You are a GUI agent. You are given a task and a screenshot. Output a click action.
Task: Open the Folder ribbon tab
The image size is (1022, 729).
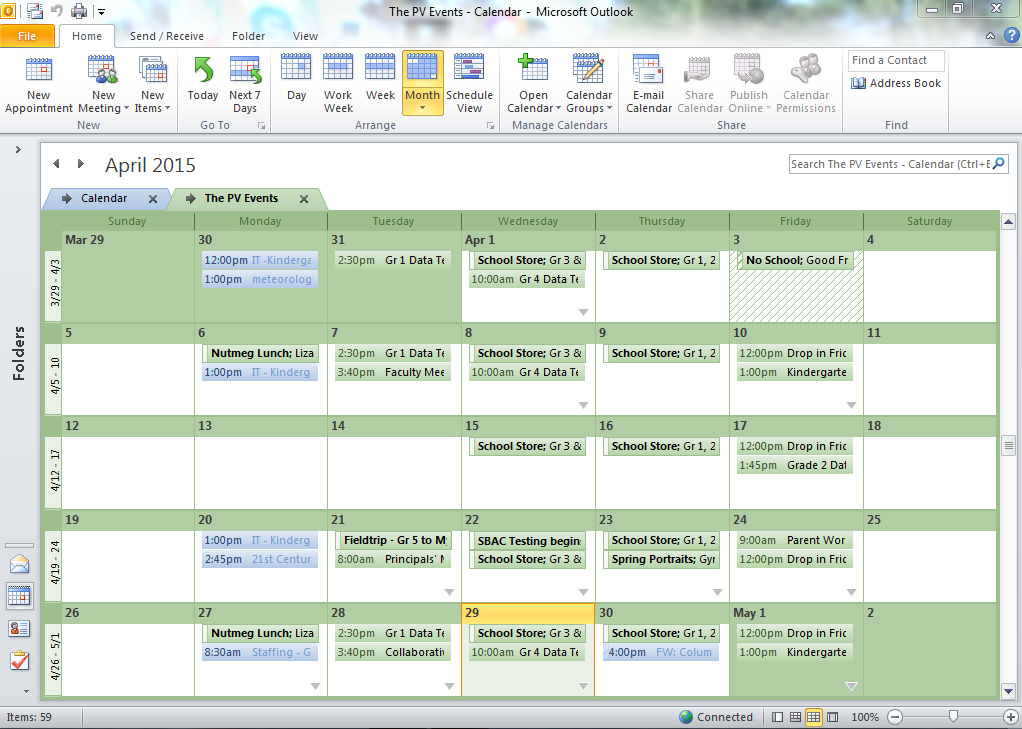click(x=248, y=37)
